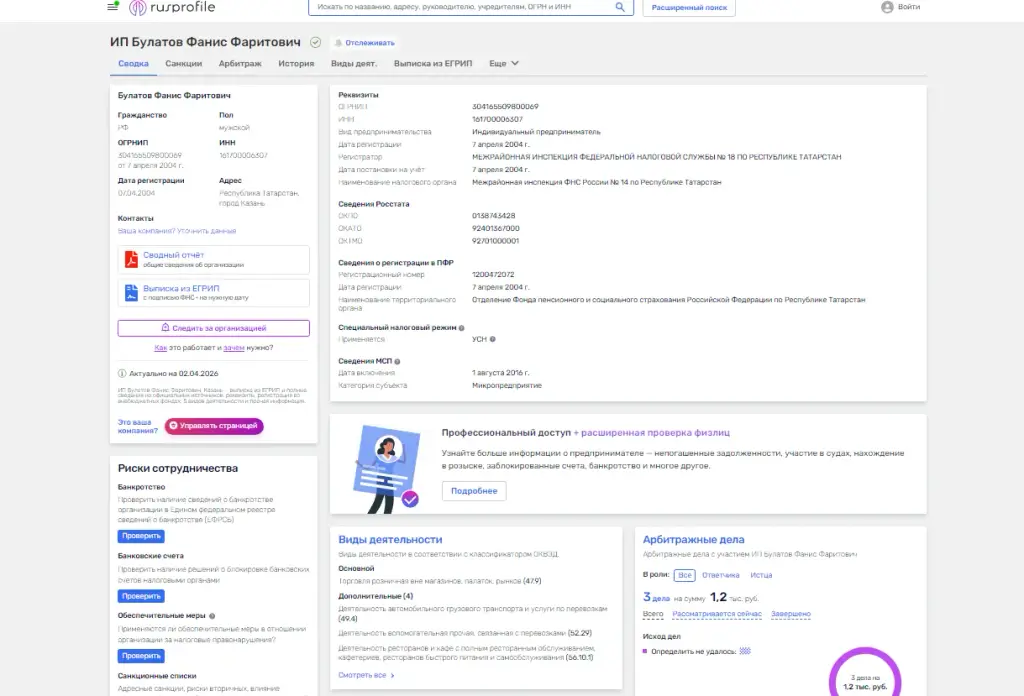Switch to the Санкции tab
This screenshot has width=1024, height=696.
click(x=184, y=63)
